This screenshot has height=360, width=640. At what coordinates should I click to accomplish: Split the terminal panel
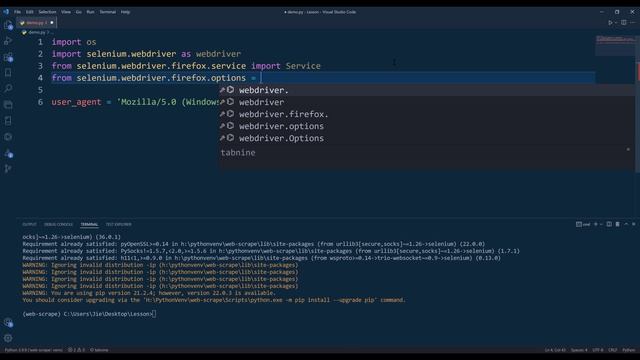(x=609, y=224)
